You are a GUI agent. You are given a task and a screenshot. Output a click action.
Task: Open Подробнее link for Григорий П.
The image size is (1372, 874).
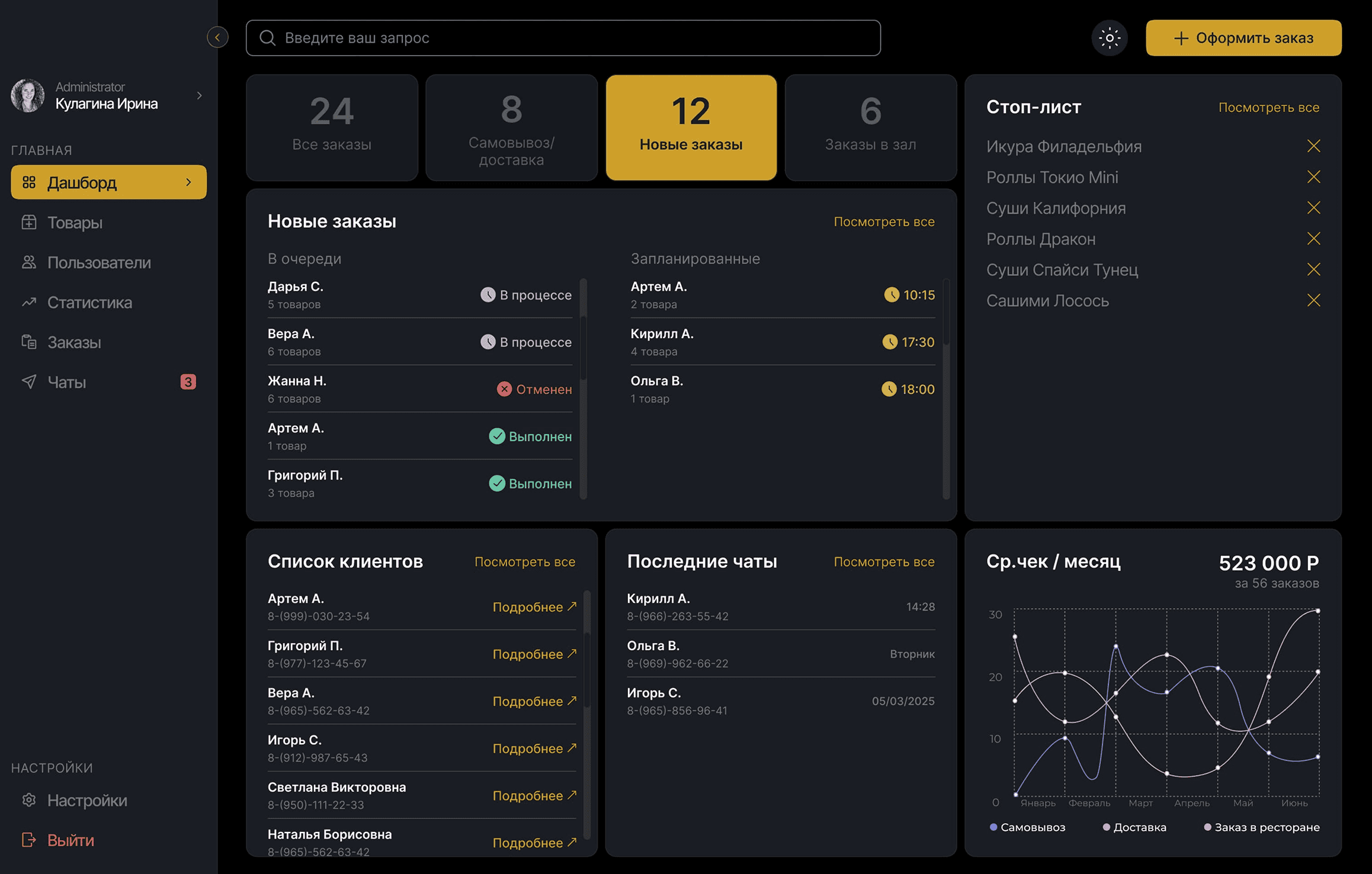click(x=534, y=654)
